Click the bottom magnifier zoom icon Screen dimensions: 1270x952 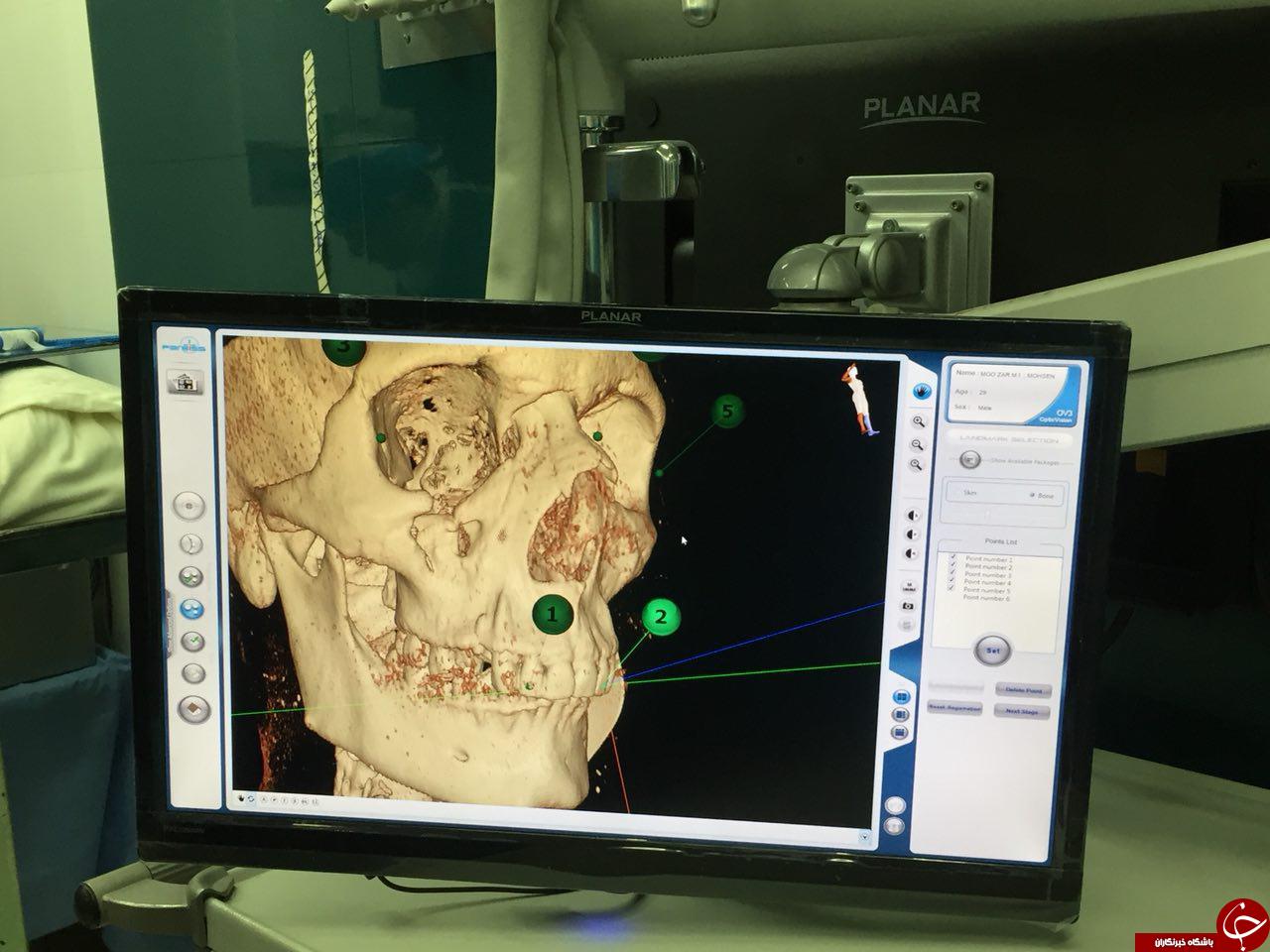point(918,464)
